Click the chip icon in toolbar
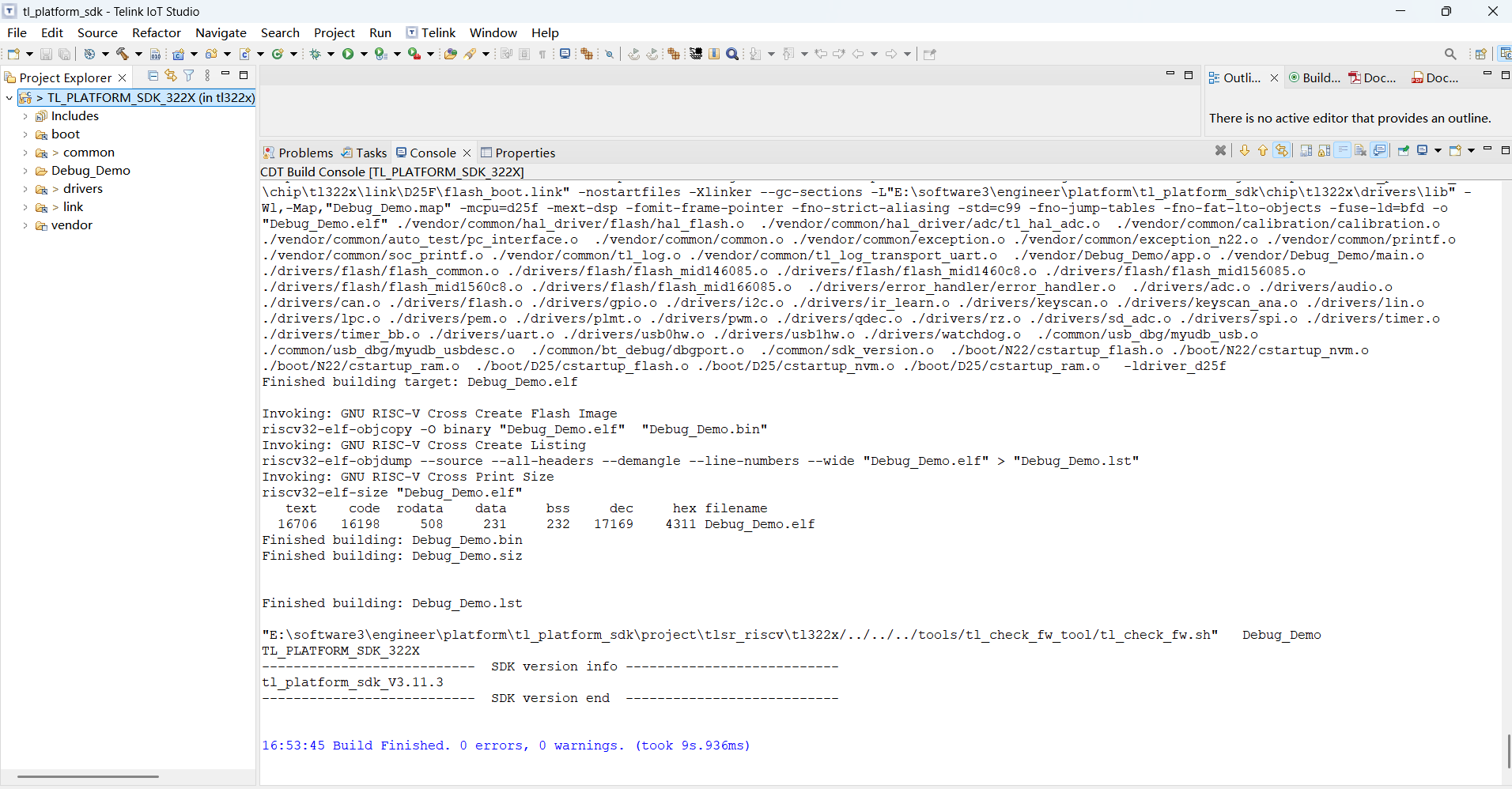This screenshot has height=789, width=1512. click(x=696, y=54)
